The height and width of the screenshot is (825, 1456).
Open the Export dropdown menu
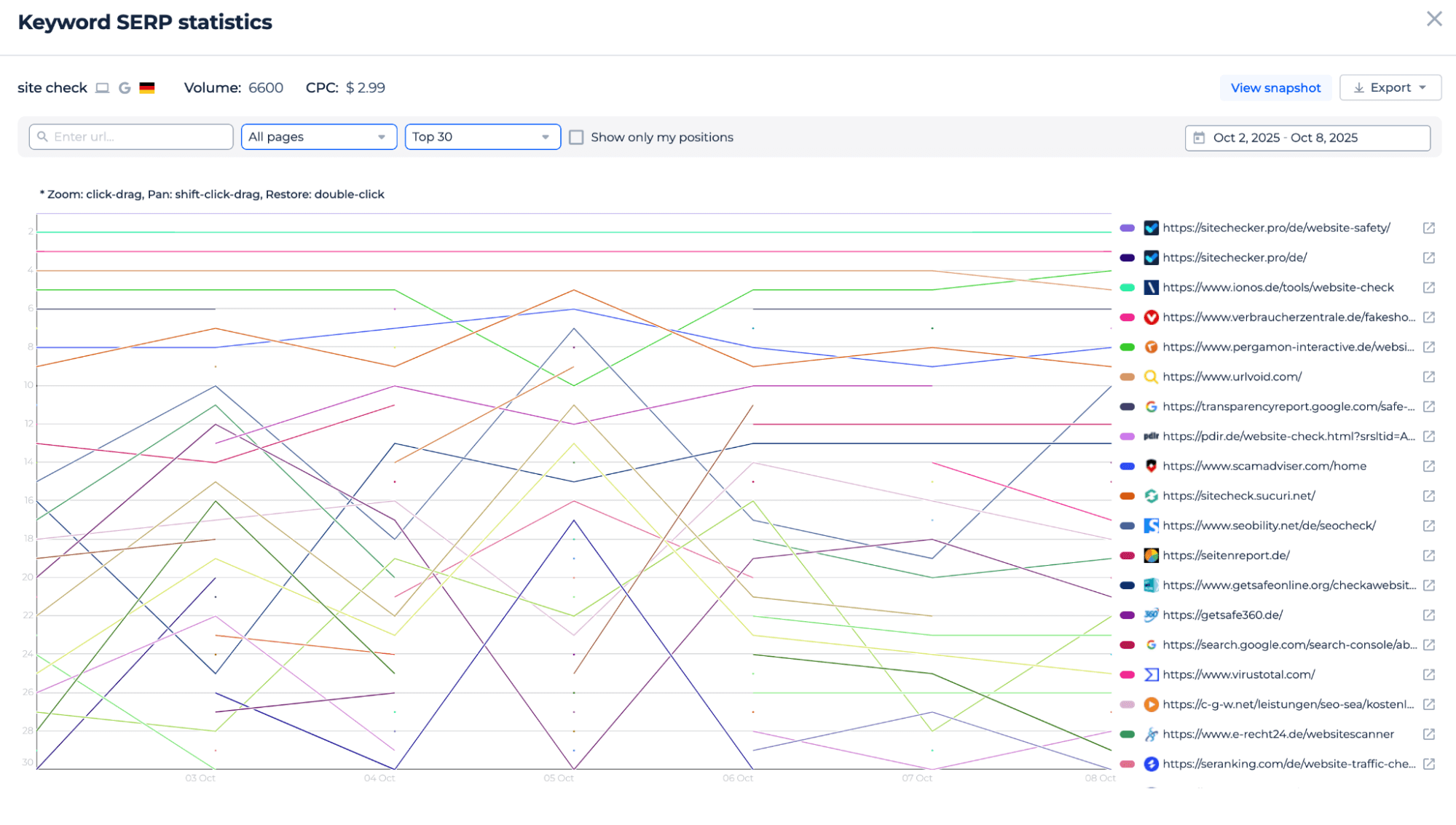[x=1390, y=87]
